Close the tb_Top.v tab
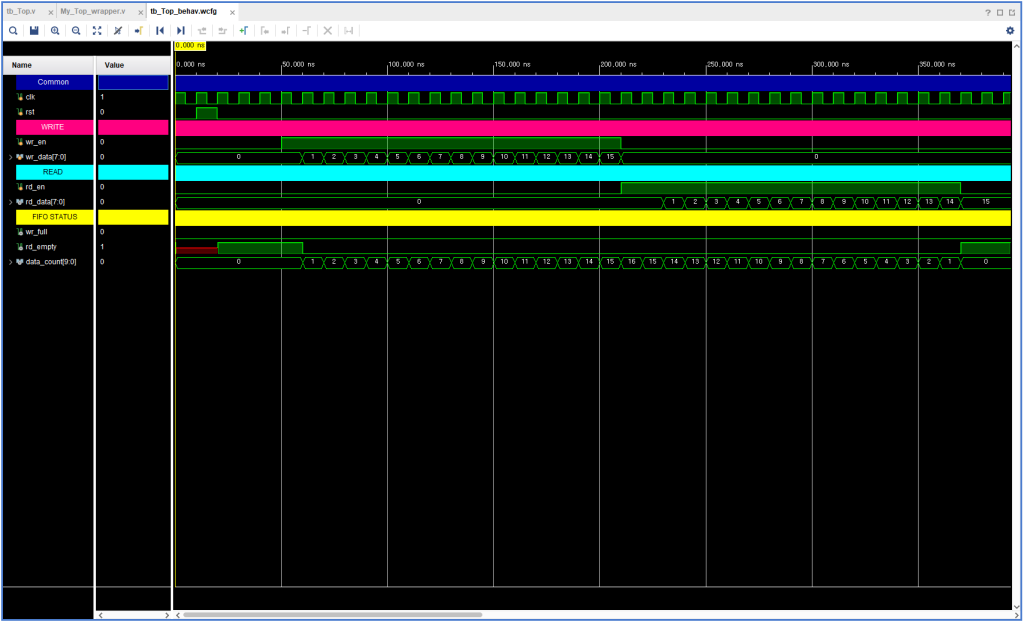 [50, 12]
